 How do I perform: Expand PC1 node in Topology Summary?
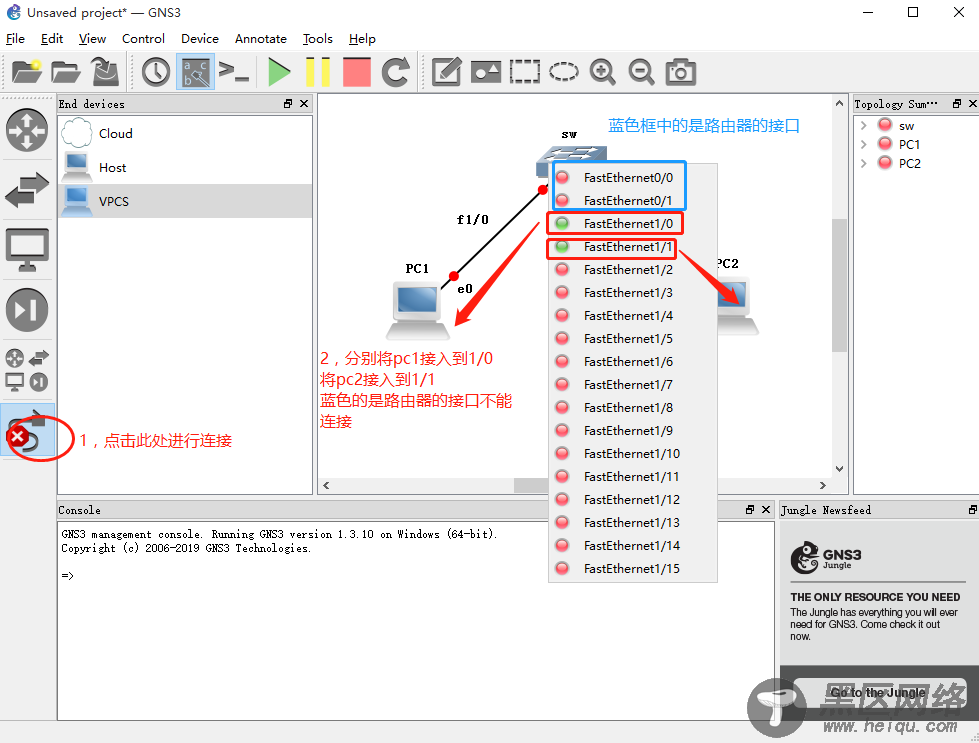[x=863, y=144]
